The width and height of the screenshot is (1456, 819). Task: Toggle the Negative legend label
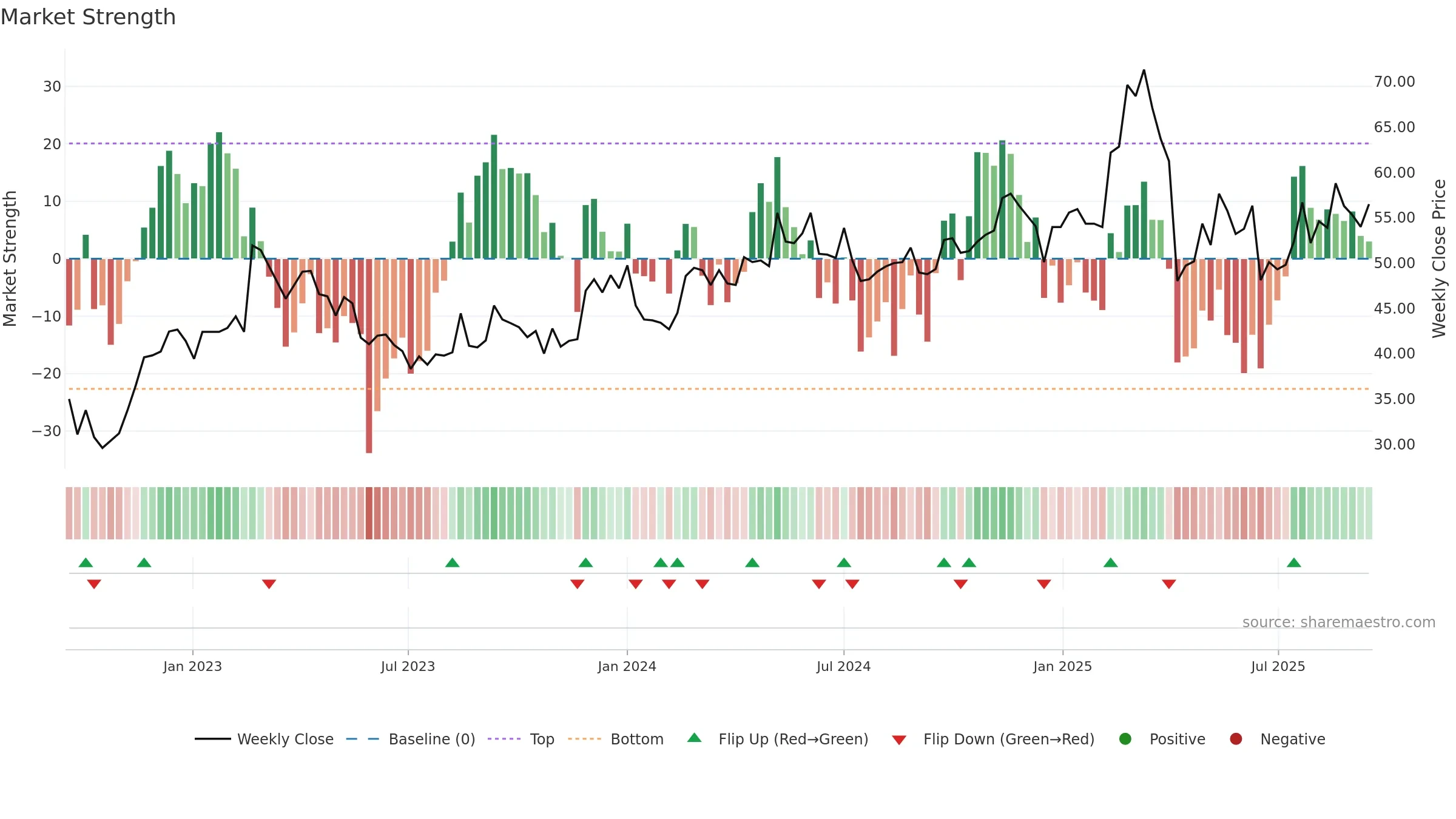pos(1293,739)
